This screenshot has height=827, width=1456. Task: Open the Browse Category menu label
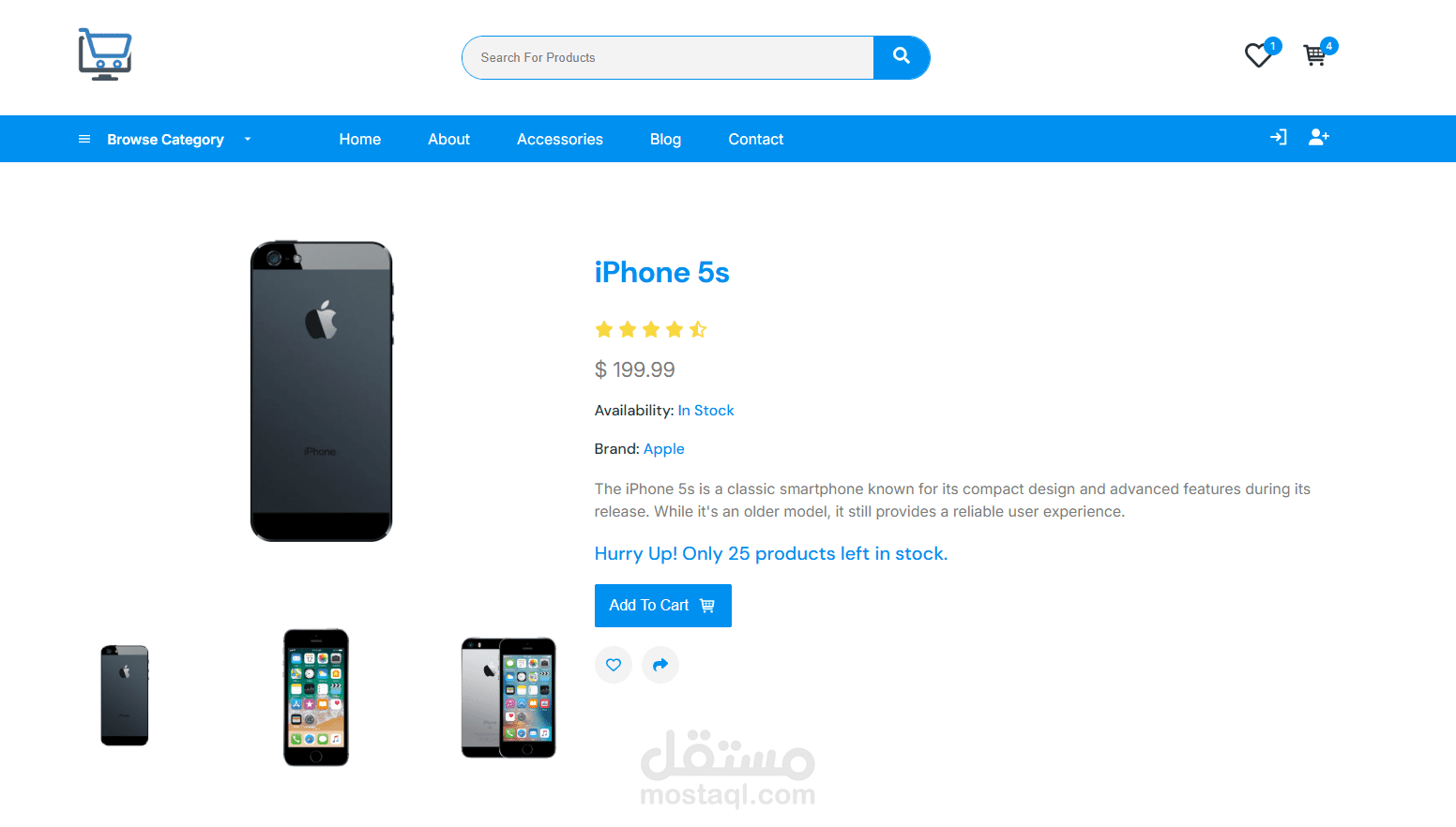coord(165,140)
